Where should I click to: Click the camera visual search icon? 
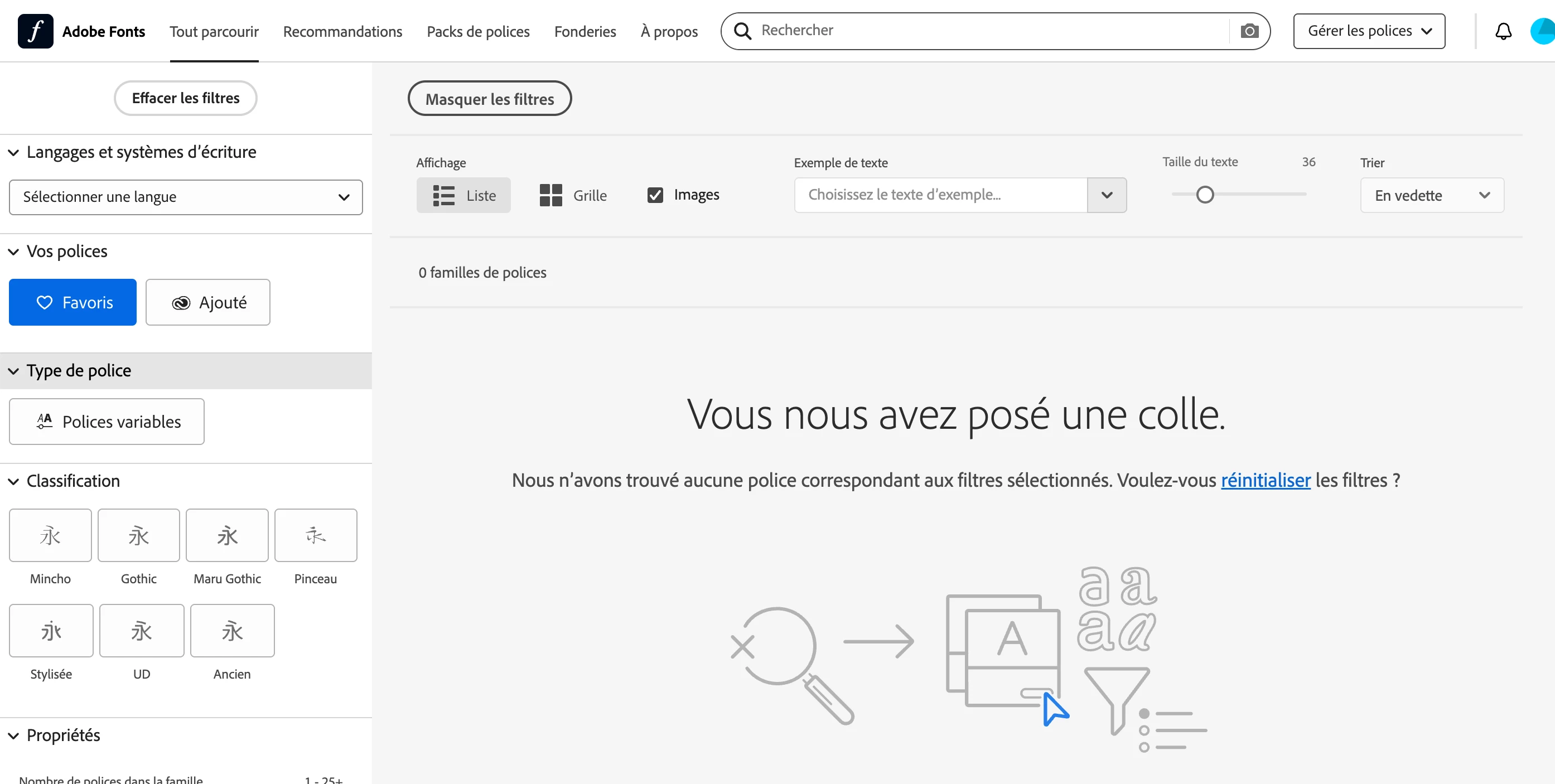click(1249, 31)
